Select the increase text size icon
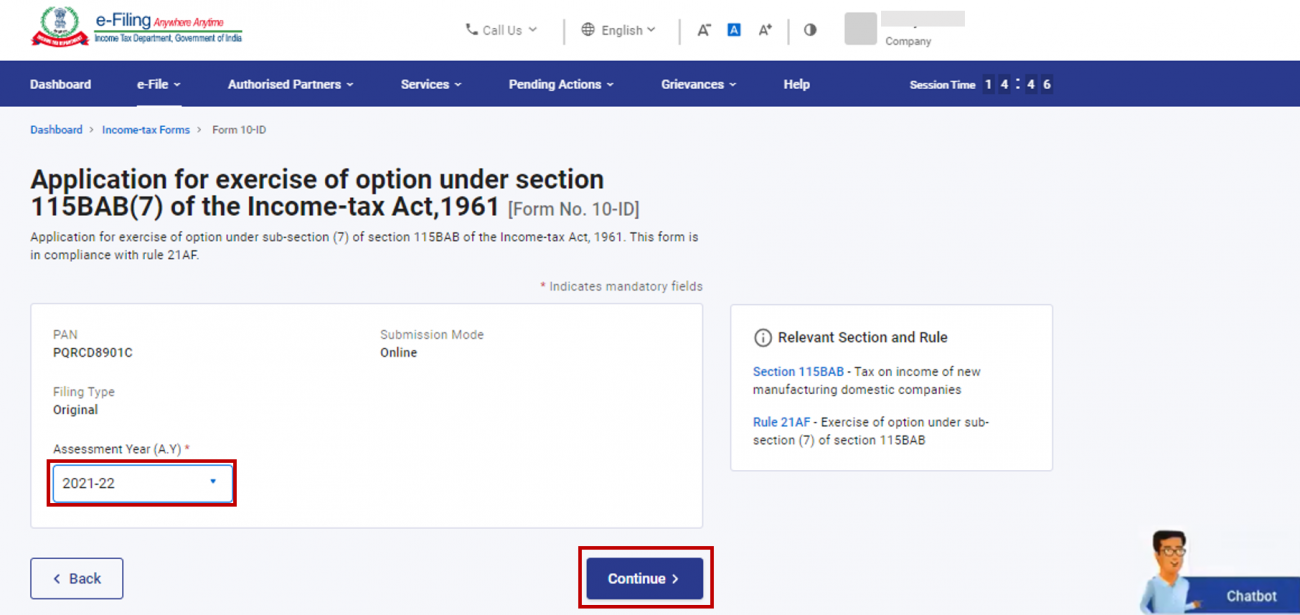 point(765,30)
